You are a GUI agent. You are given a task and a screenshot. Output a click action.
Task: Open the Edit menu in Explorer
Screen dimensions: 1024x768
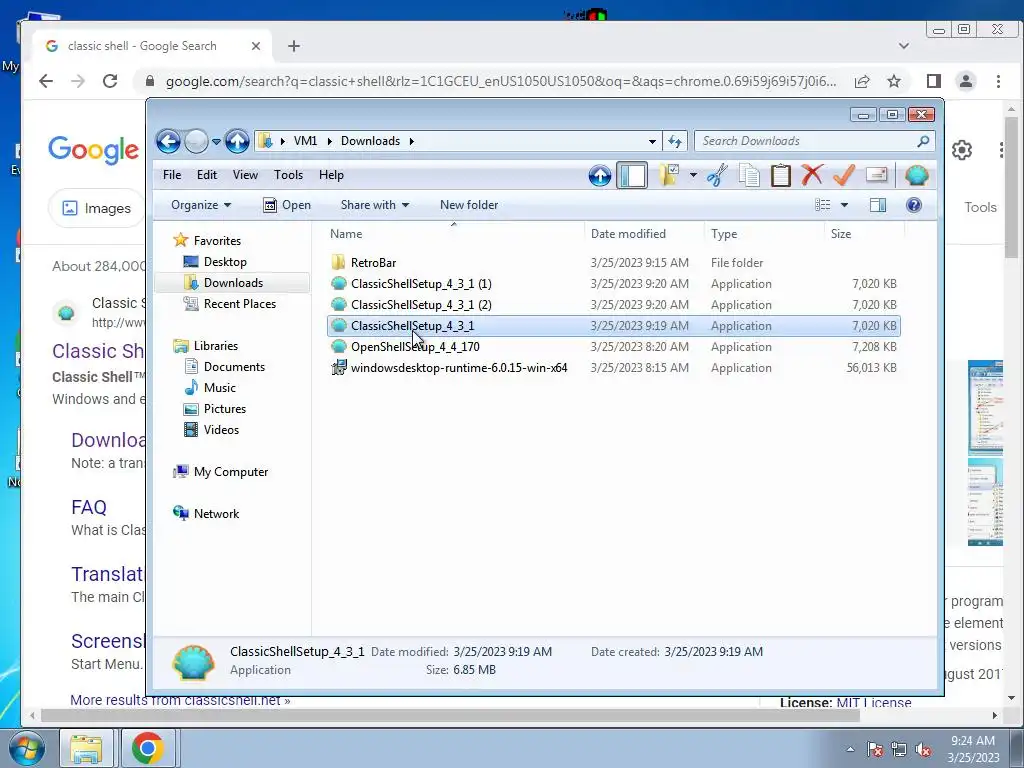click(x=206, y=175)
